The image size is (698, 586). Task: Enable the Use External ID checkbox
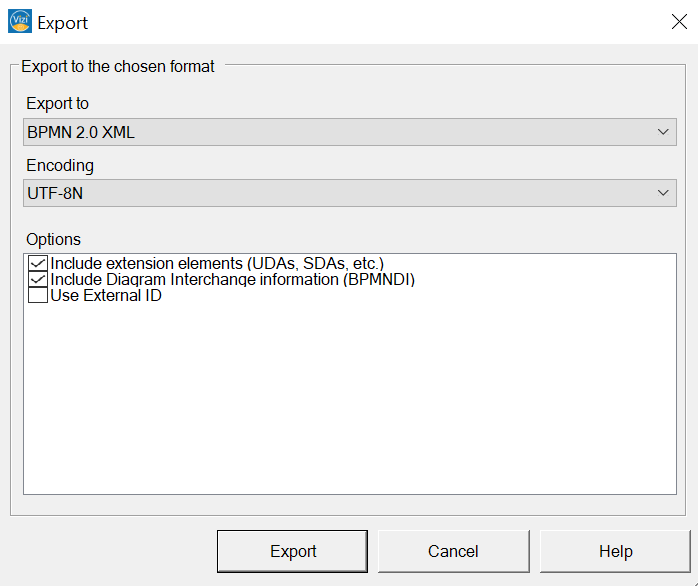click(x=38, y=295)
